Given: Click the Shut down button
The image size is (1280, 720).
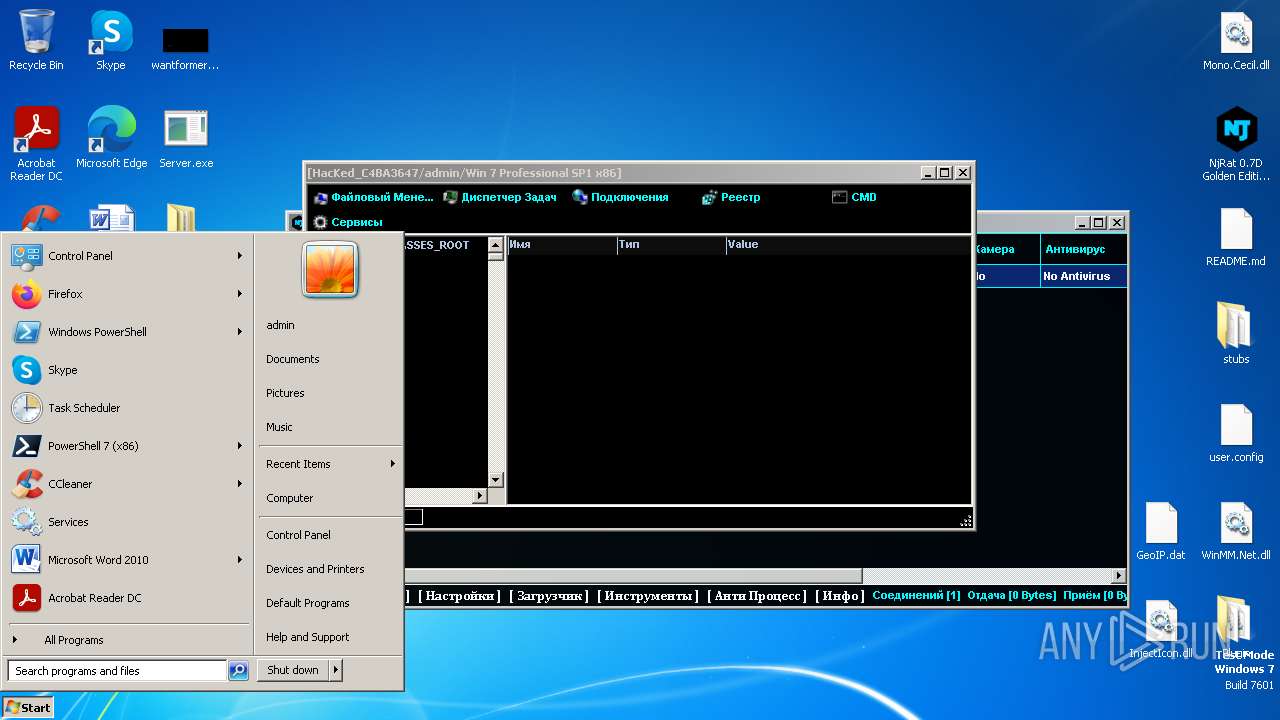Looking at the screenshot, I should [x=293, y=670].
